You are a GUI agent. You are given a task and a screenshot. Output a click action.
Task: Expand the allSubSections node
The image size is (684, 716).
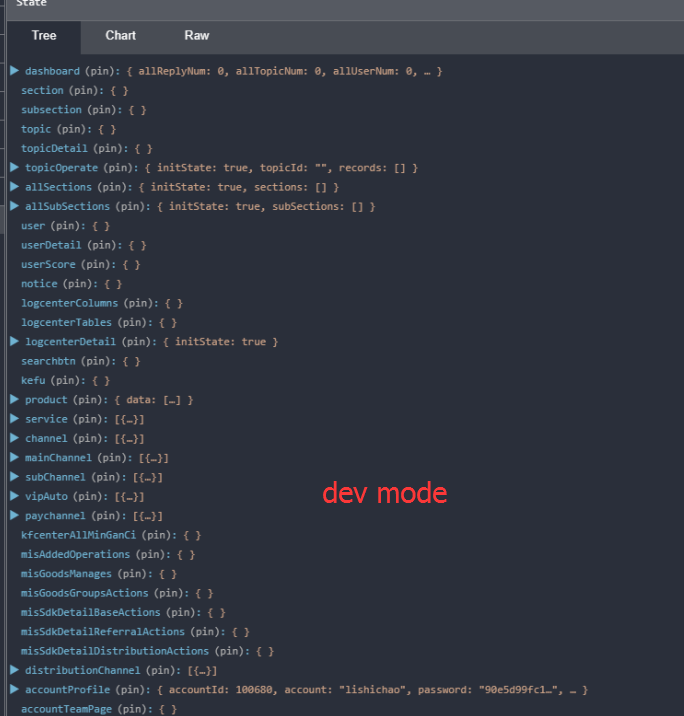pyautogui.click(x=15, y=206)
